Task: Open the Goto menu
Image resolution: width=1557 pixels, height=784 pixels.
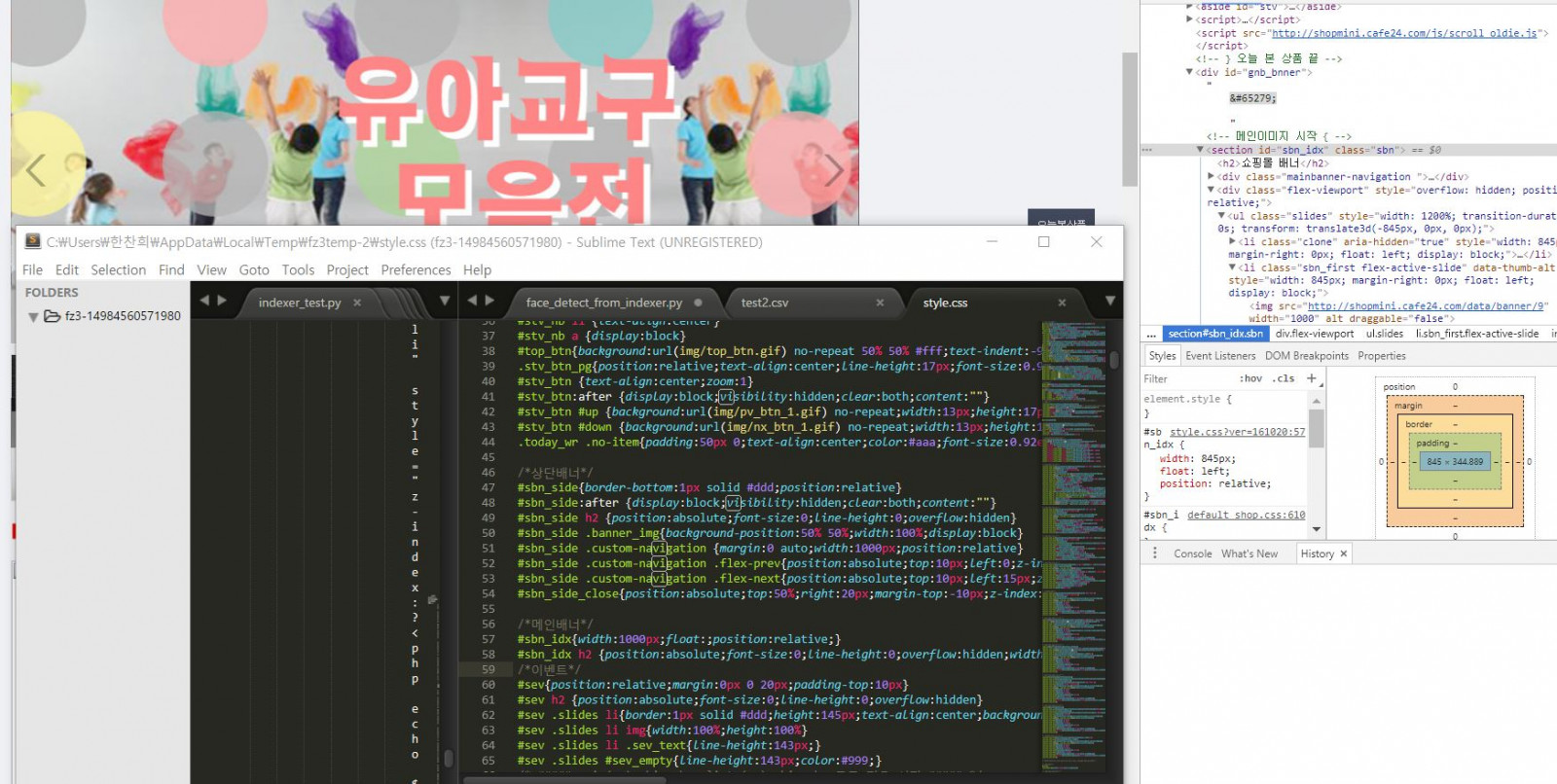Action: pyautogui.click(x=254, y=269)
